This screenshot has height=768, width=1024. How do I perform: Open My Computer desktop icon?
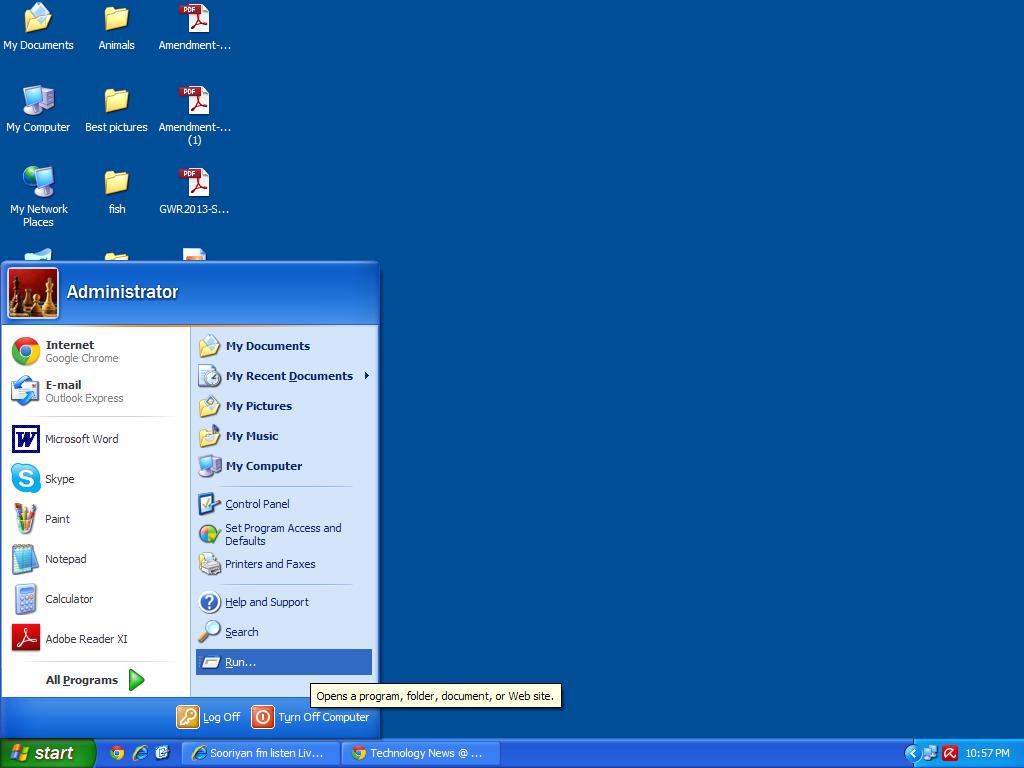(x=38, y=109)
